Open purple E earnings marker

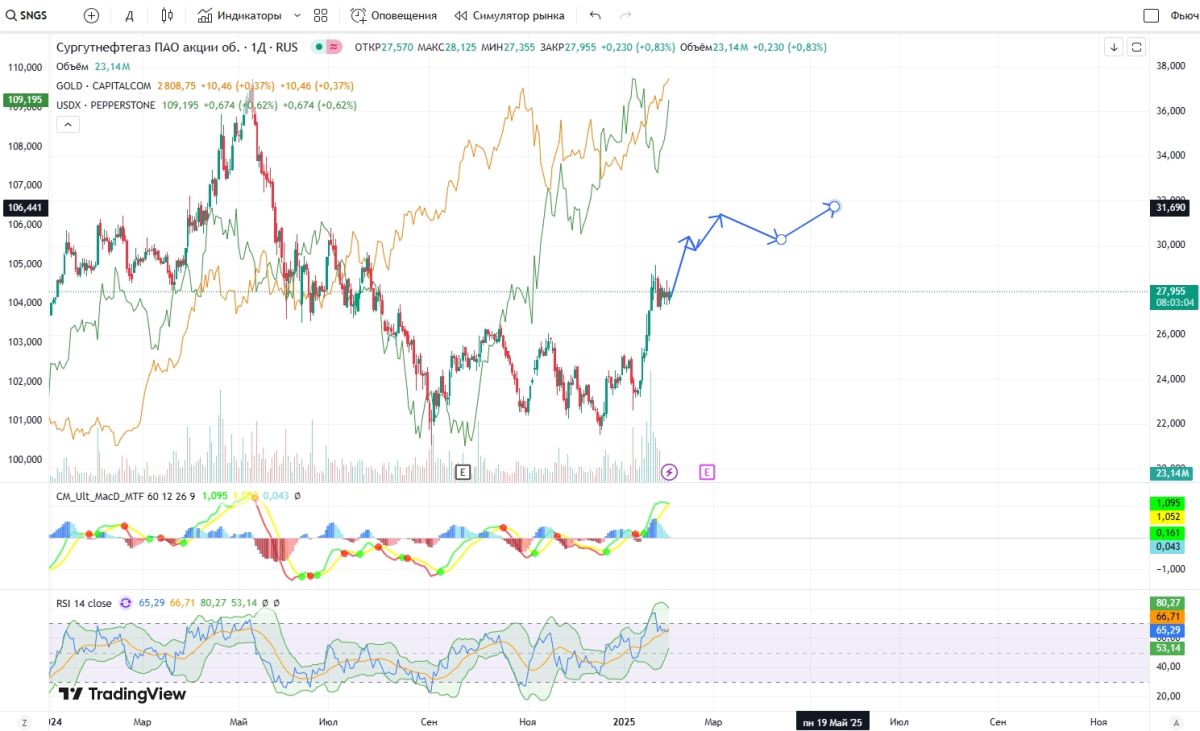[x=707, y=471]
